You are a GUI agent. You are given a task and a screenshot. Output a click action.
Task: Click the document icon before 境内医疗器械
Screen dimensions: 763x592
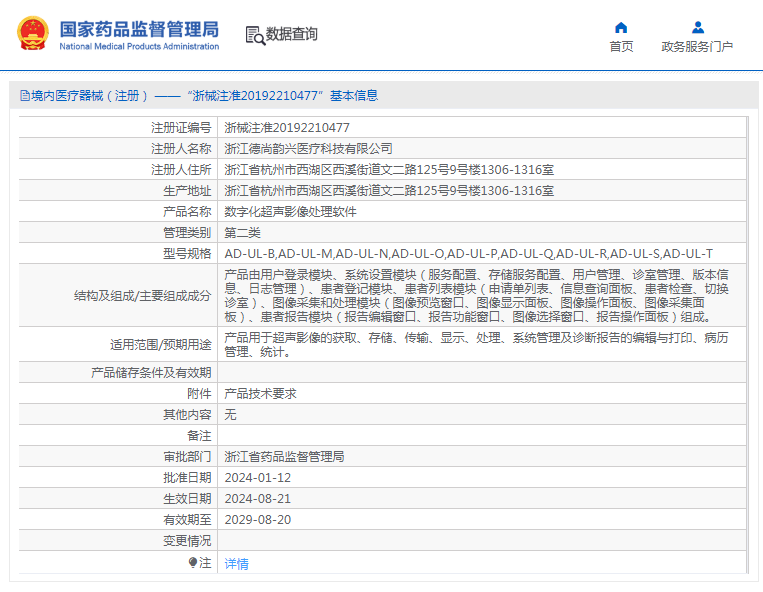click(25, 95)
